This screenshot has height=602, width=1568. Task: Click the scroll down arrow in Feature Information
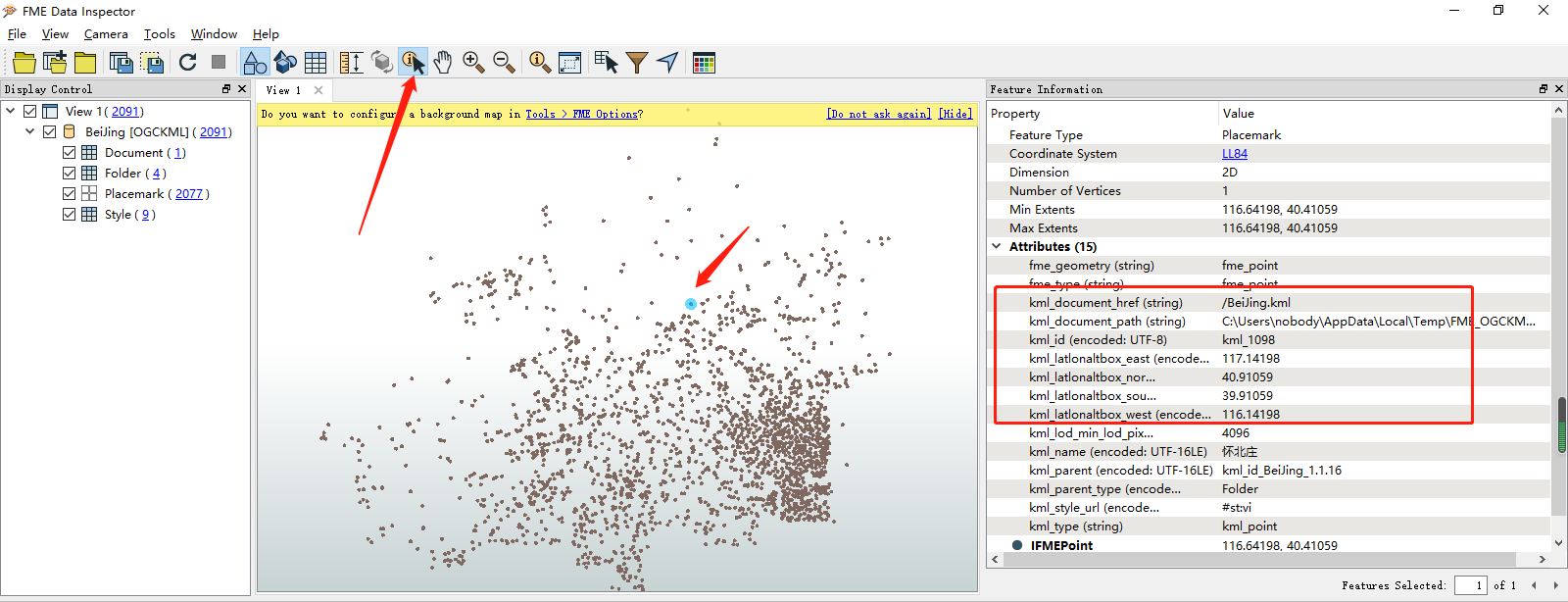[1558, 542]
